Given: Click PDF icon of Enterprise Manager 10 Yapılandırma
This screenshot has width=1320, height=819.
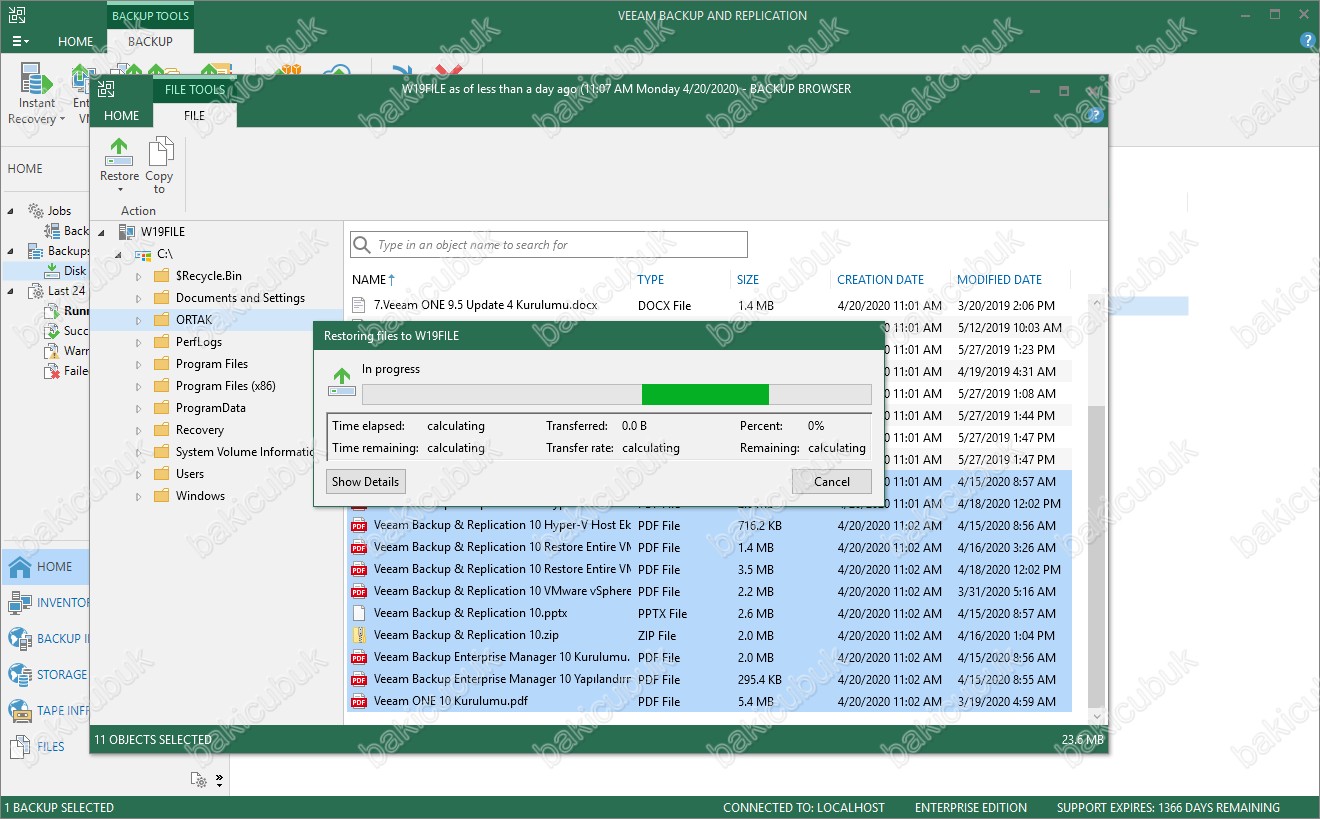Looking at the screenshot, I should 360,680.
